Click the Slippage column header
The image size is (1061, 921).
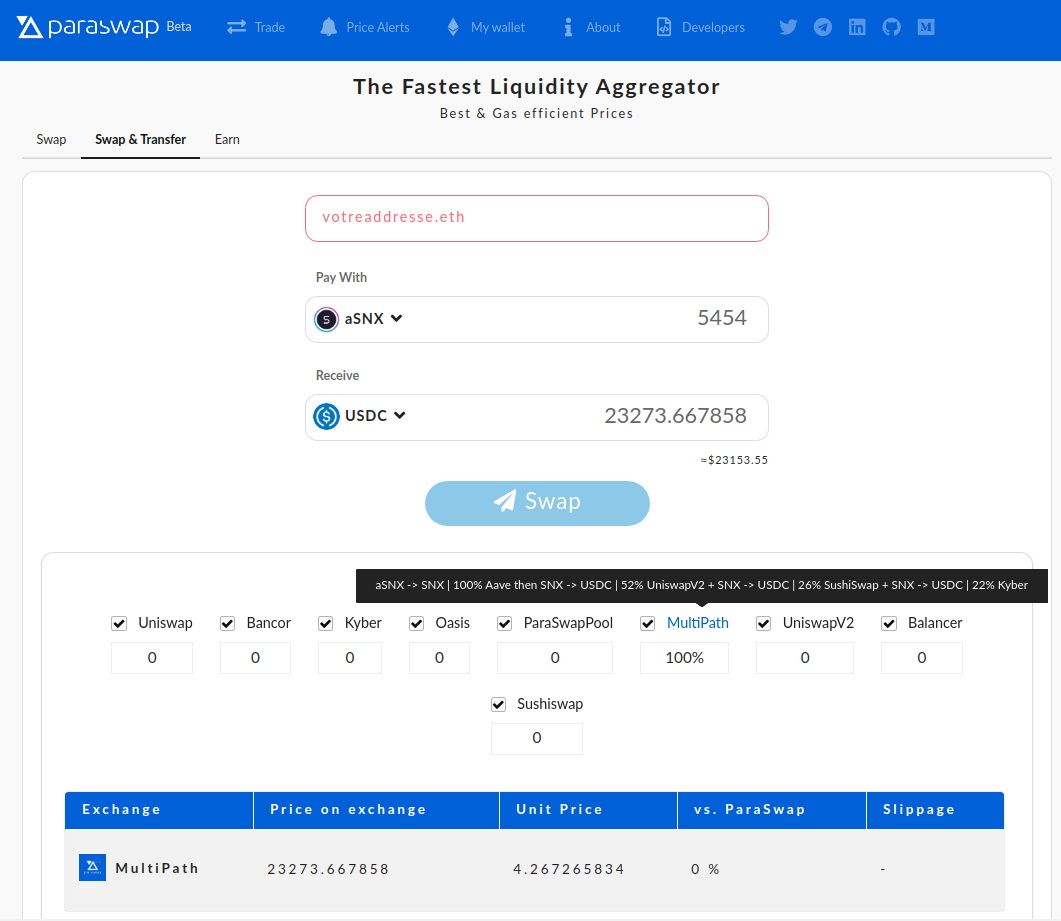click(x=936, y=810)
